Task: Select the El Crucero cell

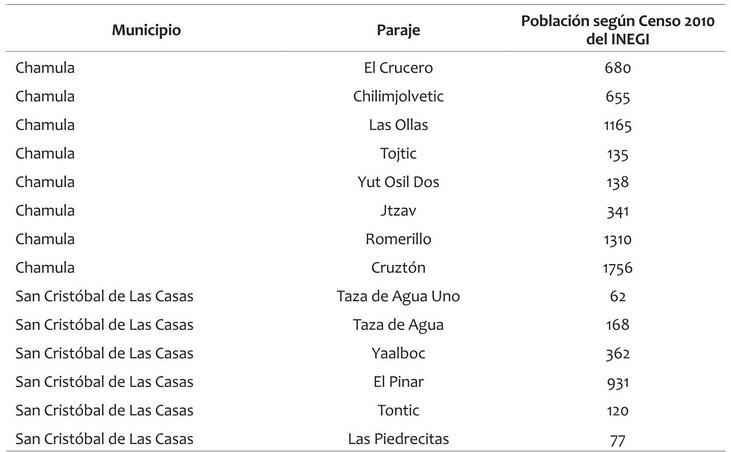Action: (x=398, y=68)
